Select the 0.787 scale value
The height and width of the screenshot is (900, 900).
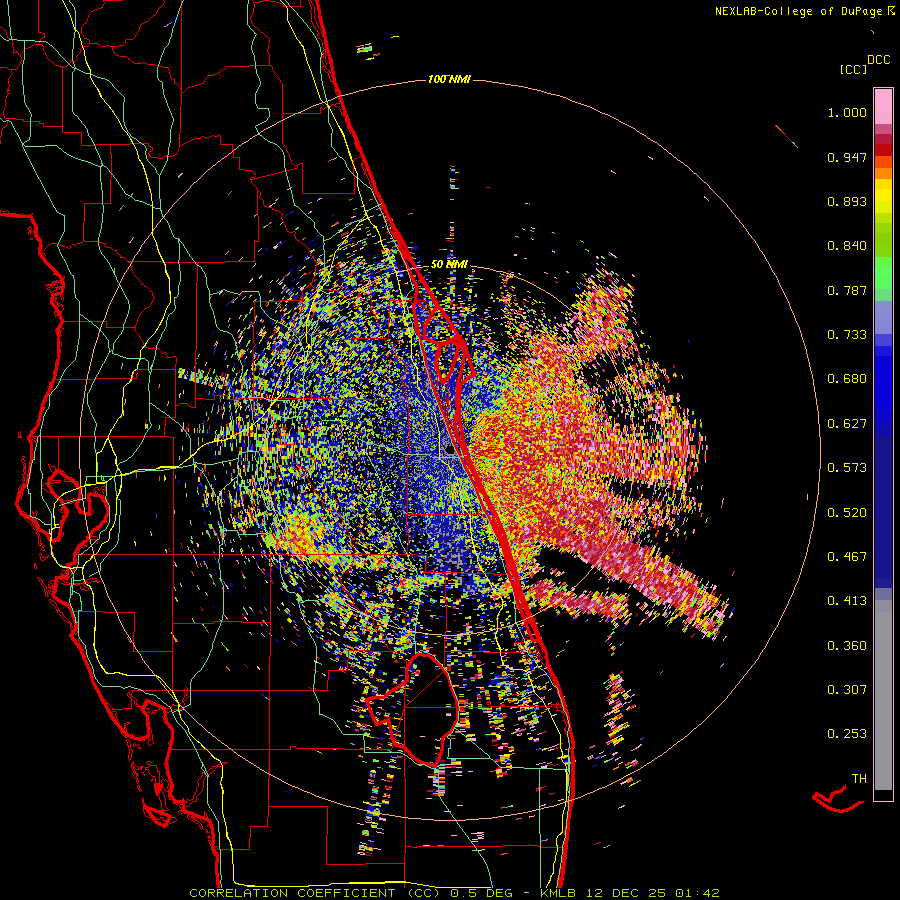coord(847,290)
